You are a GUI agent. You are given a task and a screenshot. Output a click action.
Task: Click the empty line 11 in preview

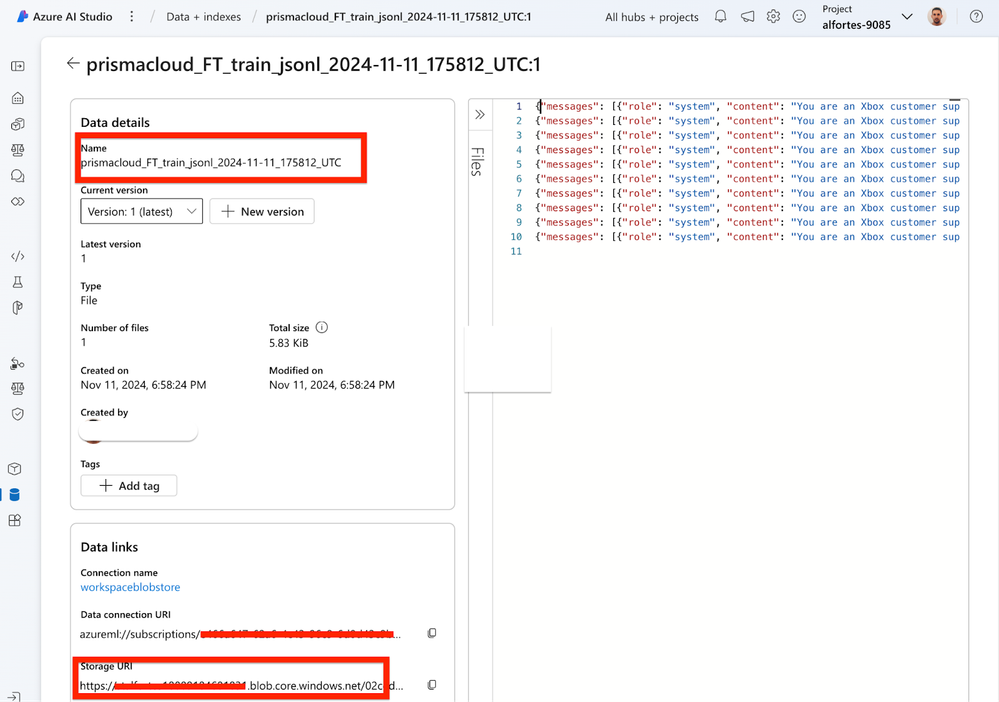(x=748, y=252)
